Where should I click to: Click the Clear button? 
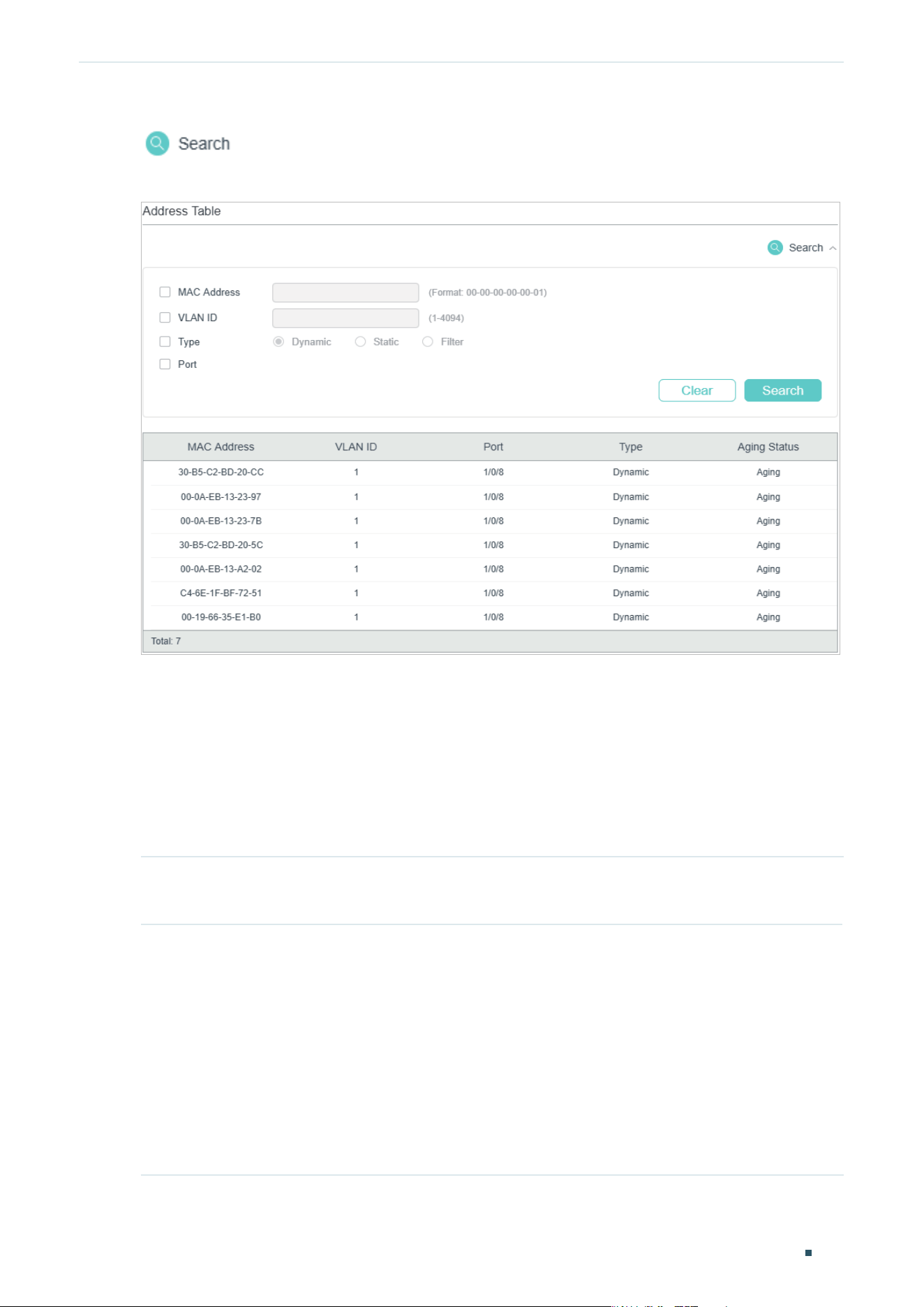697,390
